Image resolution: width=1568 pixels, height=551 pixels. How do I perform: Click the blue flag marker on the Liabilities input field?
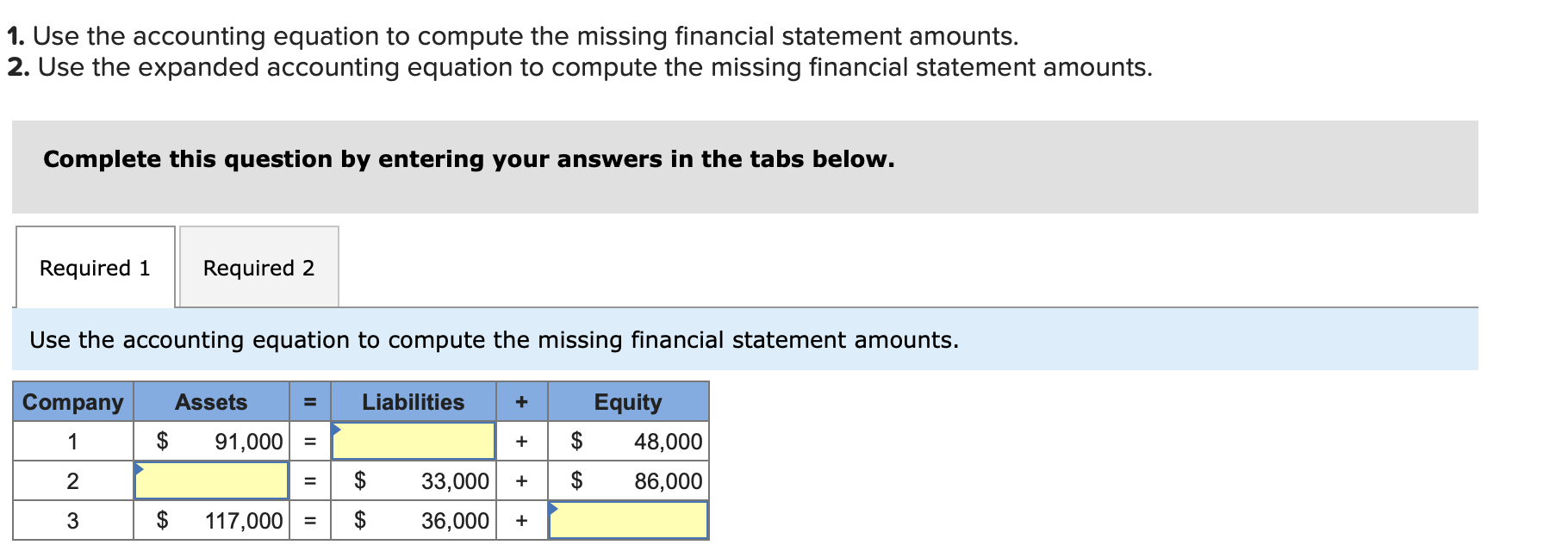[x=337, y=428]
